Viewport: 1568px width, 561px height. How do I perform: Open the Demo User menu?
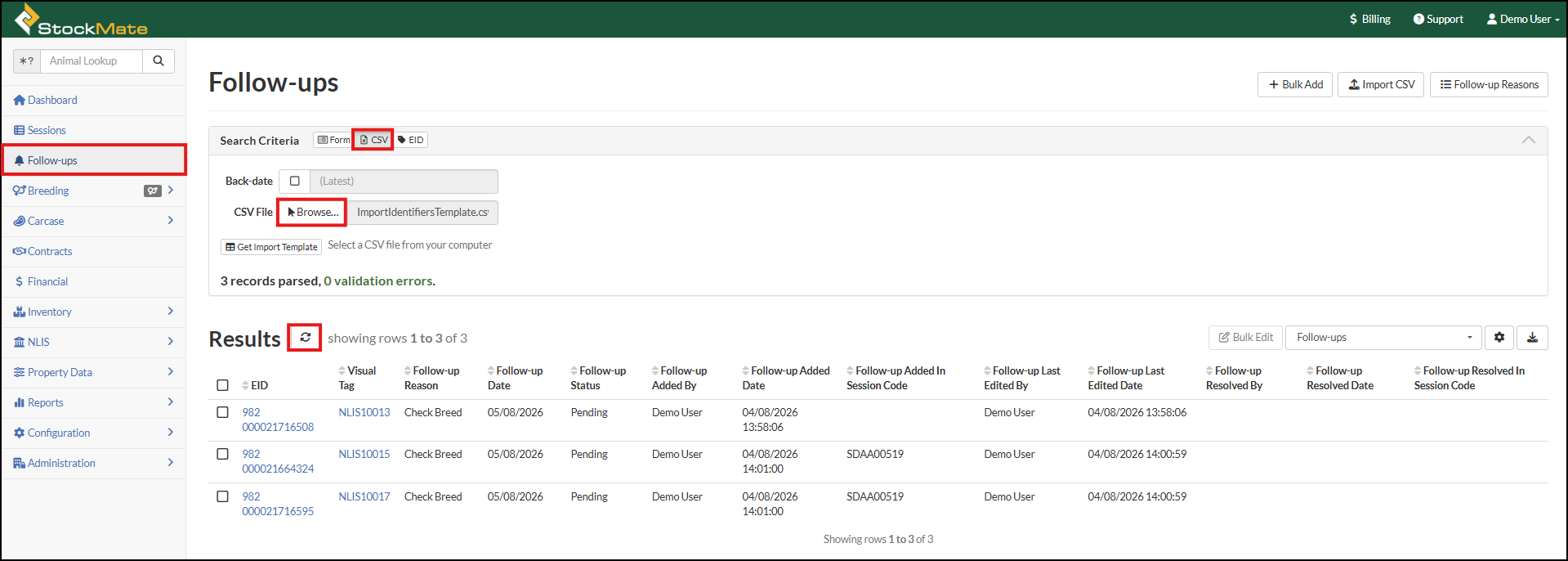pyautogui.click(x=1523, y=19)
